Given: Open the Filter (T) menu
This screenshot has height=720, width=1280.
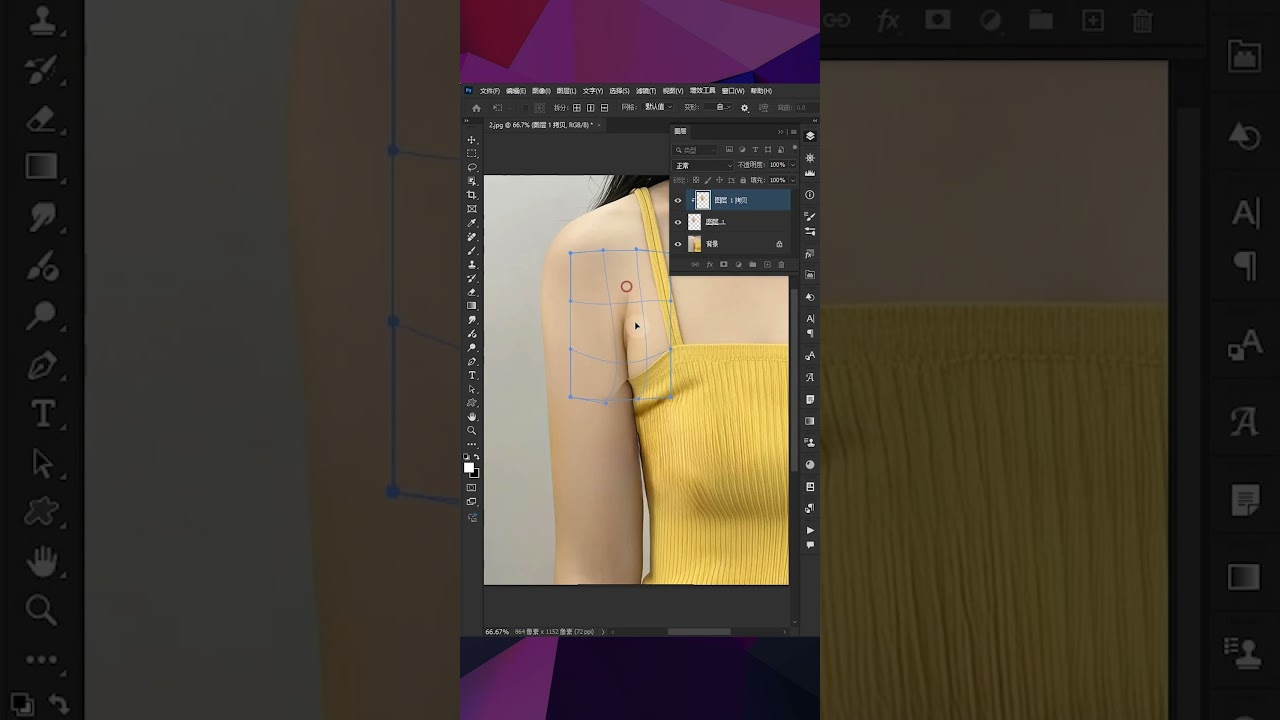Looking at the screenshot, I should click(646, 91).
